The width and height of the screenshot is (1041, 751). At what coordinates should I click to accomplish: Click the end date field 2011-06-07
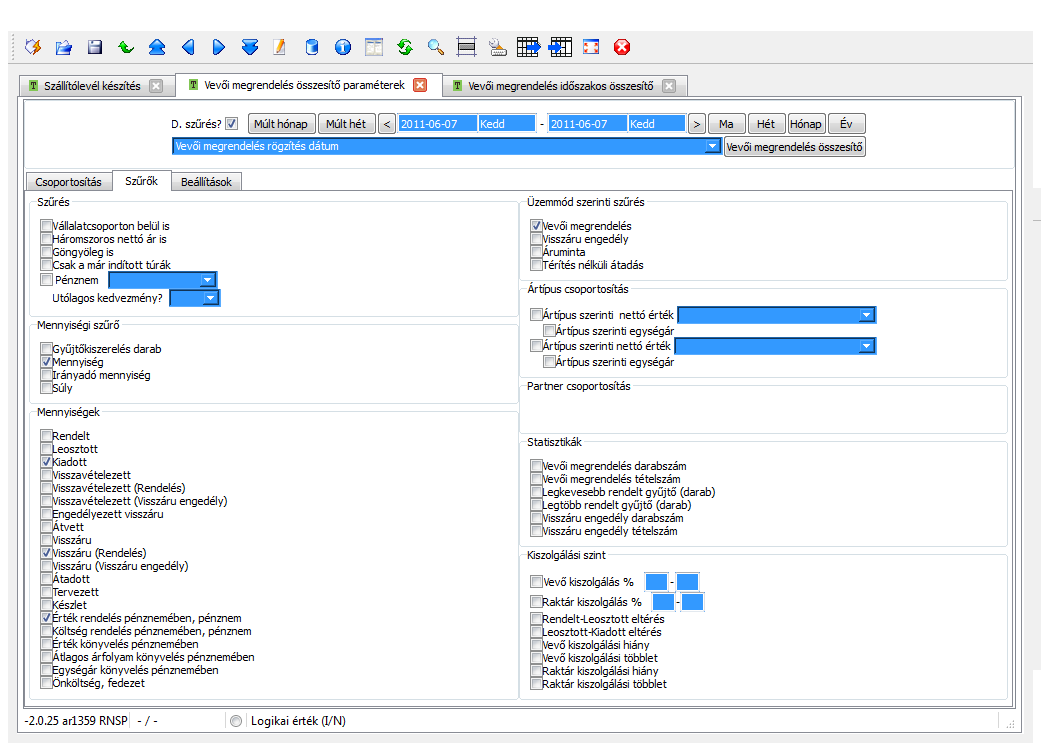tap(587, 124)
